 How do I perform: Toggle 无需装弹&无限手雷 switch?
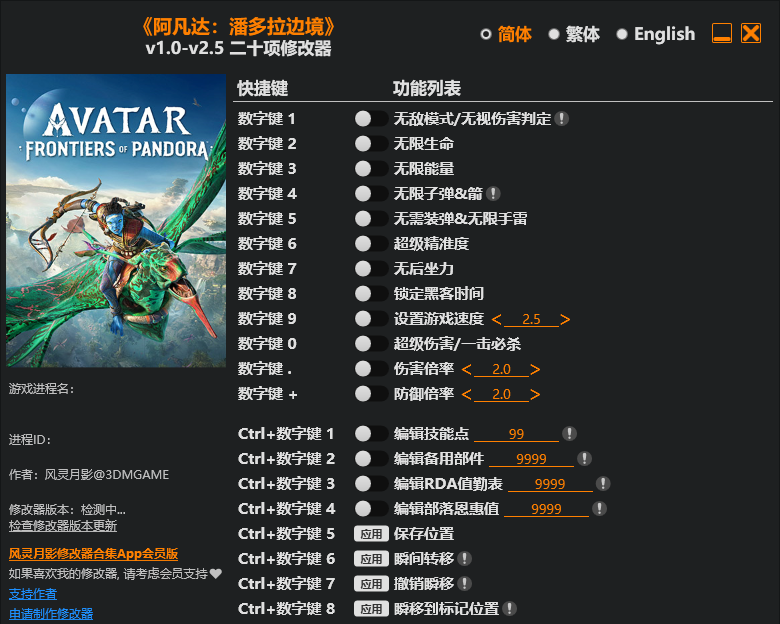[x=371, y=218]
